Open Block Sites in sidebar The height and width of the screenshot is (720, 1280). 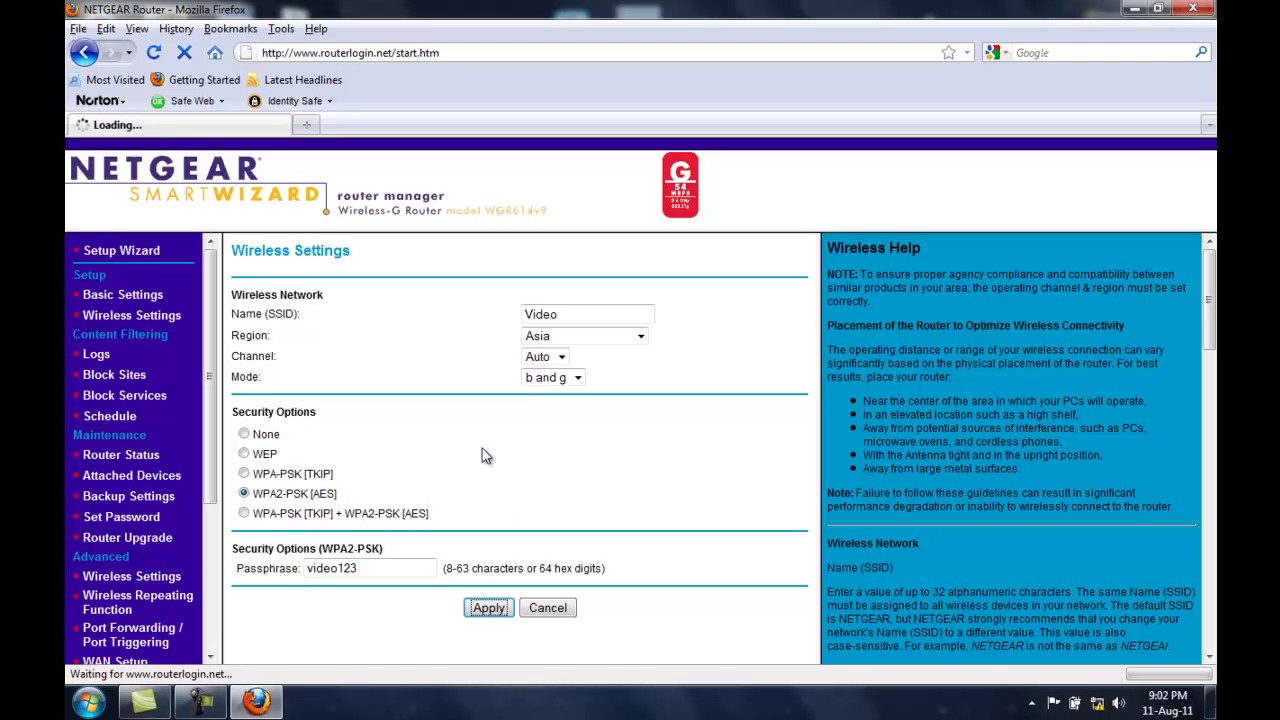(114, 375)
